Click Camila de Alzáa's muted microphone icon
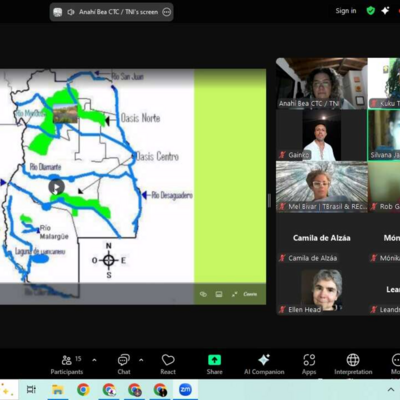This screenshot has width=400, height=400. [283, 258]
